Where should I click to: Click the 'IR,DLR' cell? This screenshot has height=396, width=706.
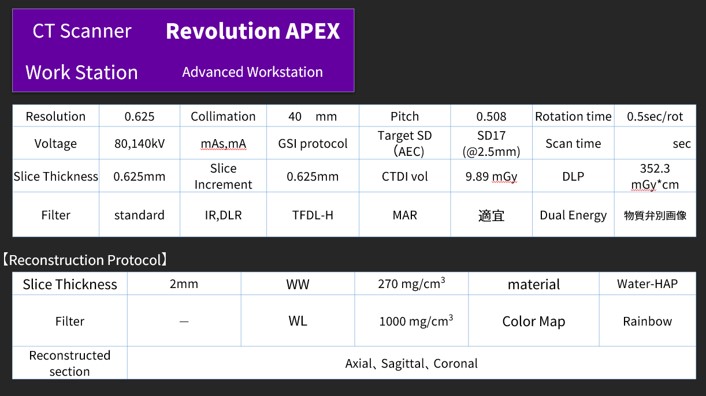tap(223, 215)
